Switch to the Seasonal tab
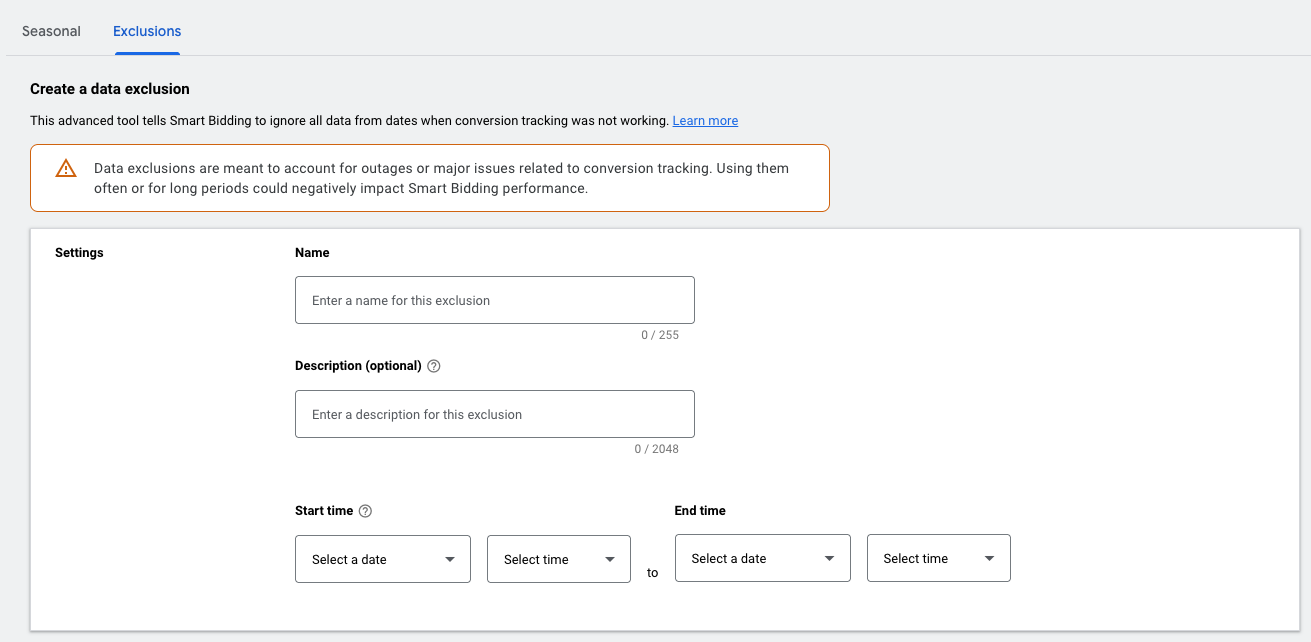 [51, 31]
